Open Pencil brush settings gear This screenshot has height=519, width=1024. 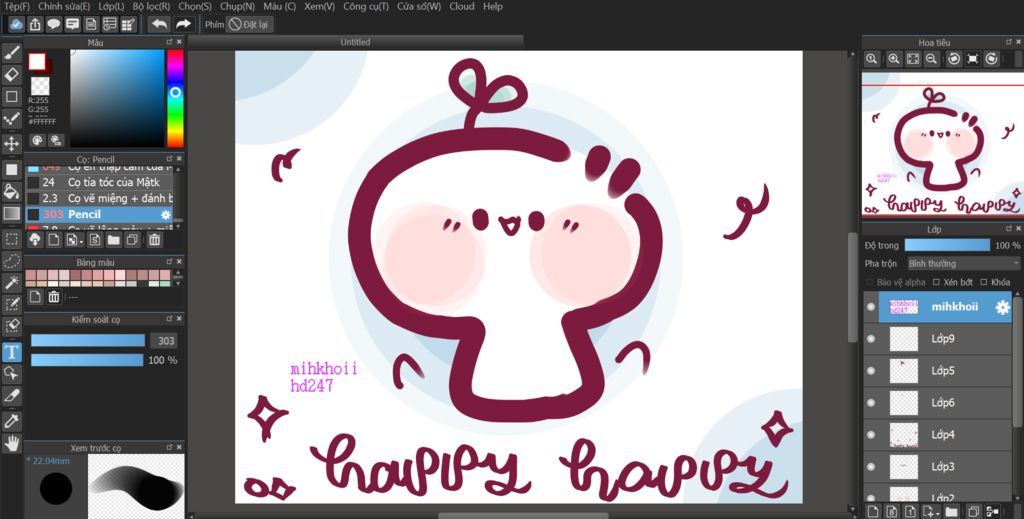coord(165,214)
